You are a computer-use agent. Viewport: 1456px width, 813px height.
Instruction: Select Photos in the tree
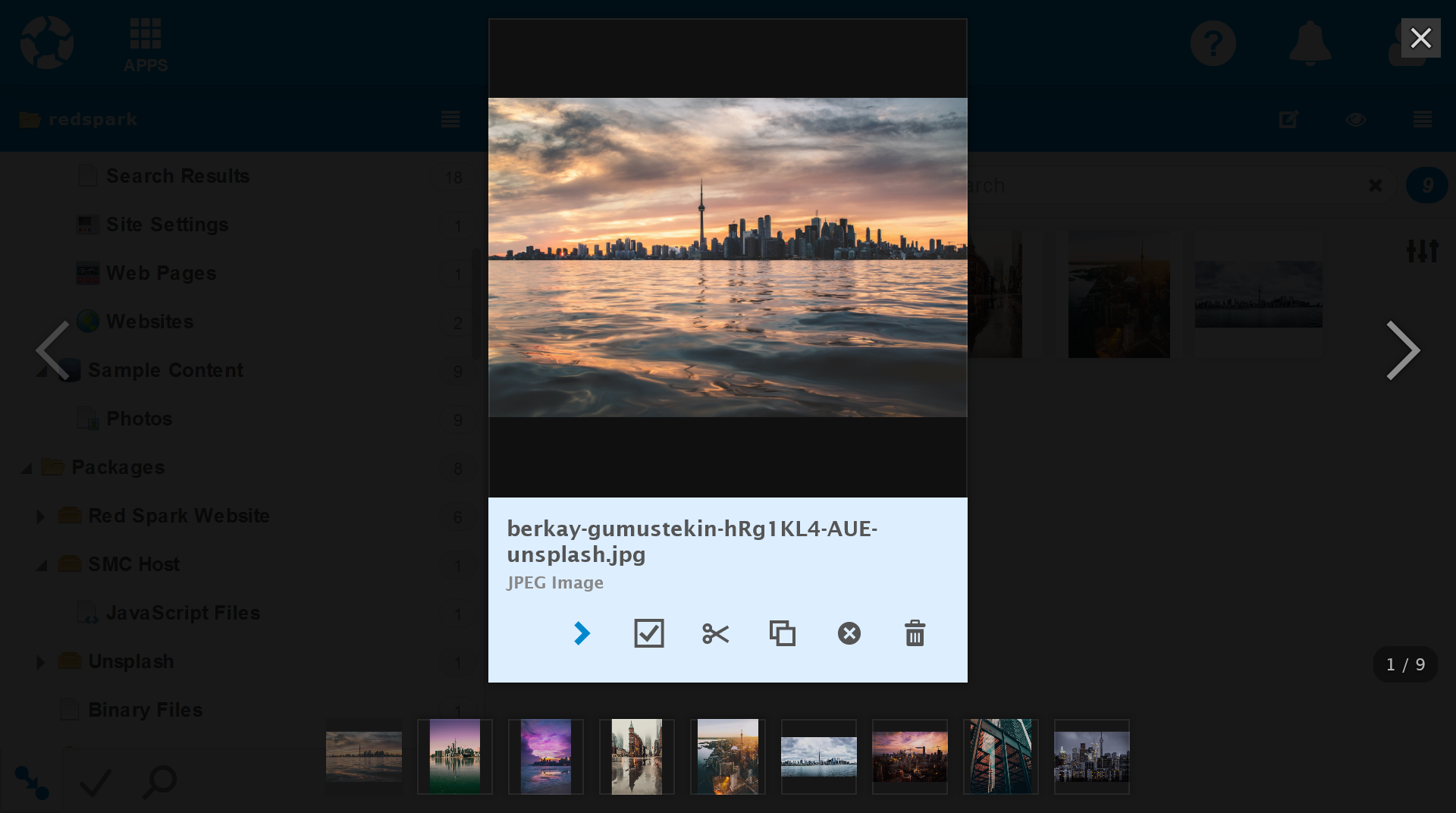(139, 419)
